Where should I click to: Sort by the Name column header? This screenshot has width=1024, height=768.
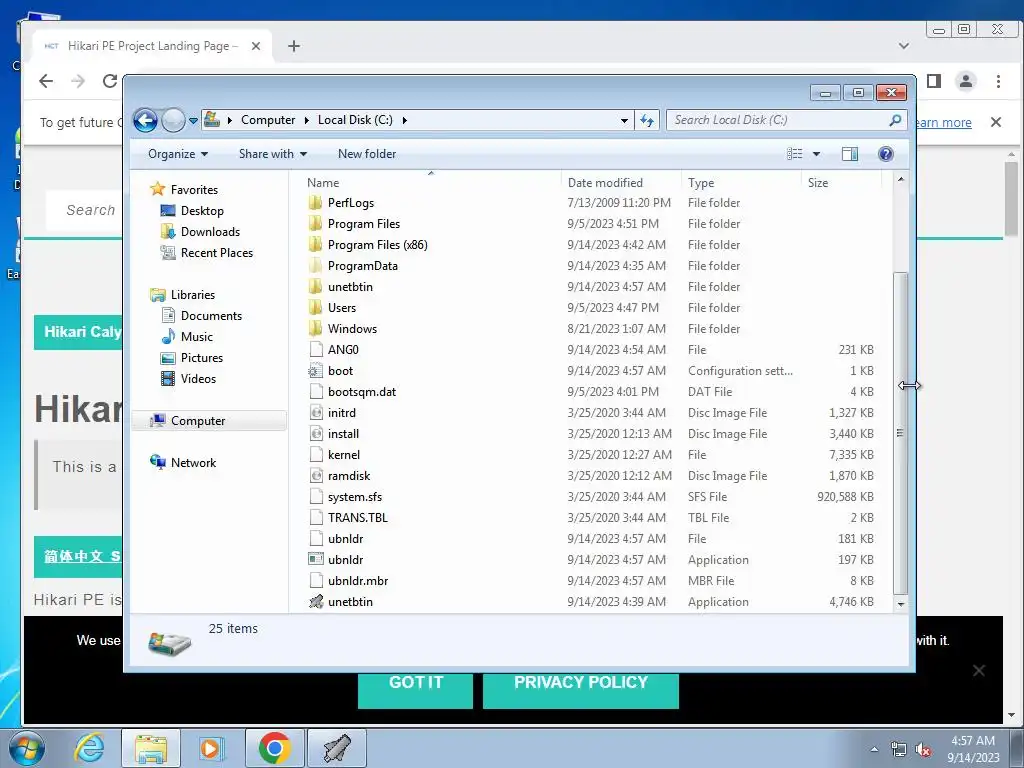click(323, 183)
